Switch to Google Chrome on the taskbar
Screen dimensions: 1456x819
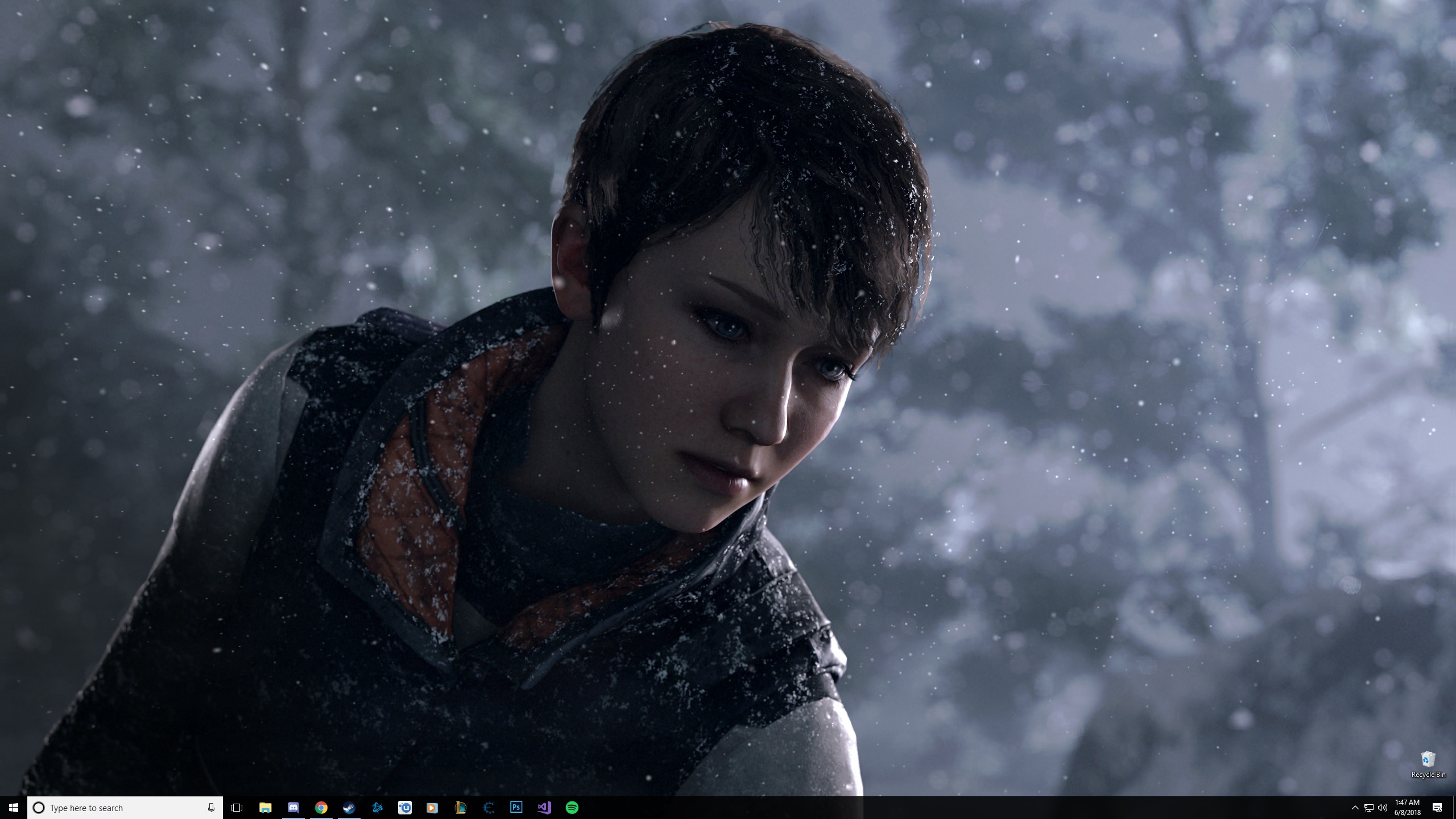coord(321,808)
